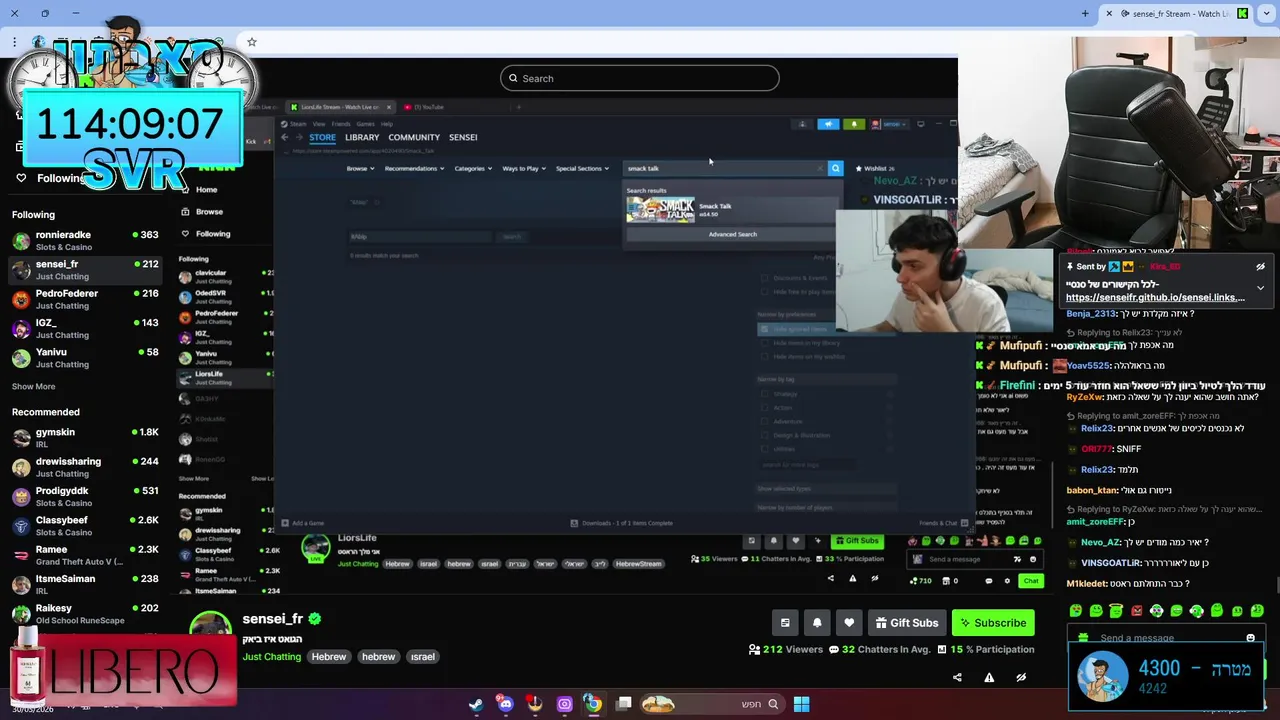Select the Smack Talk search result

click(730, 209)
